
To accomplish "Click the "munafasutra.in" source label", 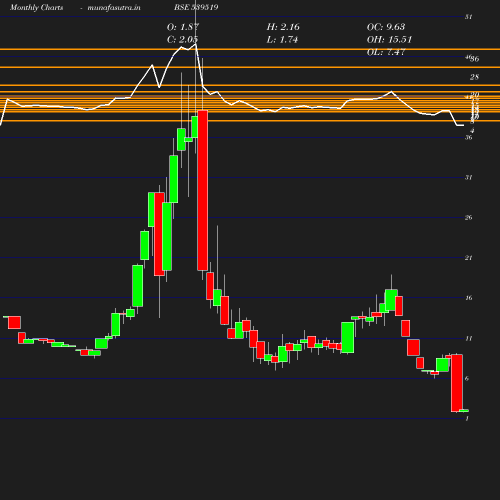I will 114,7.
